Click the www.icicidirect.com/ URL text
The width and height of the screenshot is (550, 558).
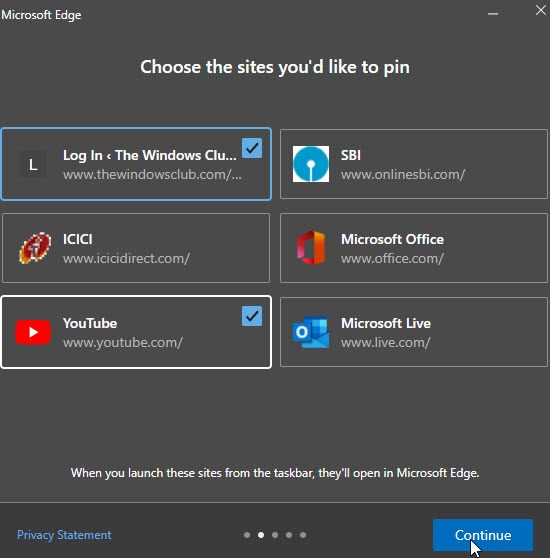point(126,258)
